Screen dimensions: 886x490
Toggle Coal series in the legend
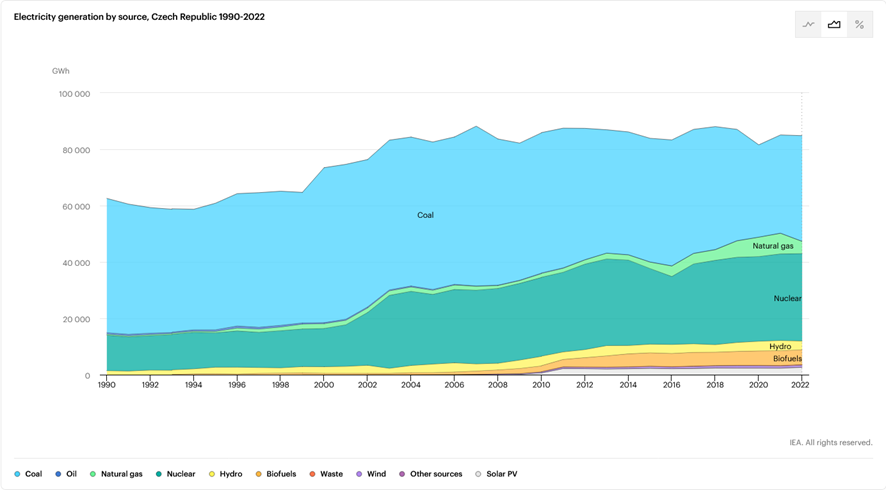[28, 474]
